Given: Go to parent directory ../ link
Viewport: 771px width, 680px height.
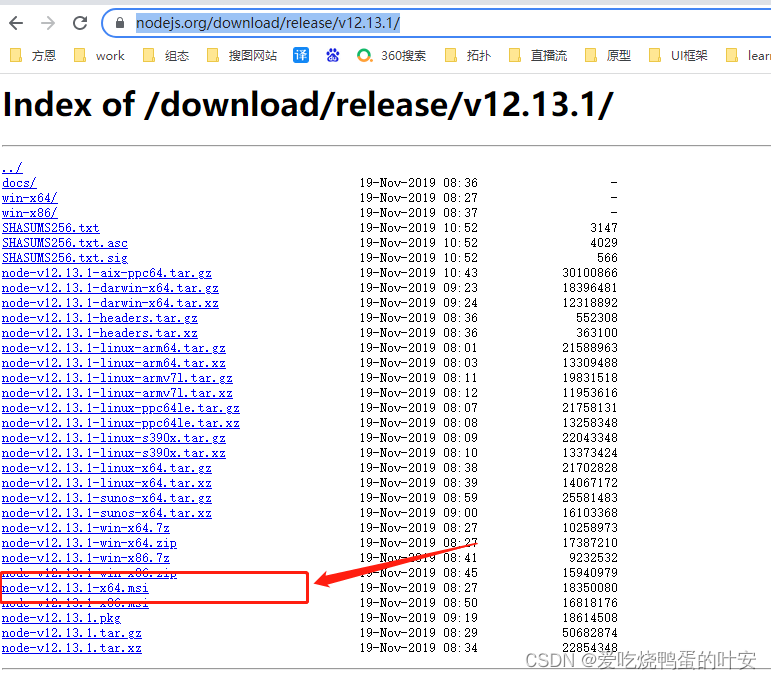Looking at the screenshot, I should pyautogui.click(x=12, y=168).
